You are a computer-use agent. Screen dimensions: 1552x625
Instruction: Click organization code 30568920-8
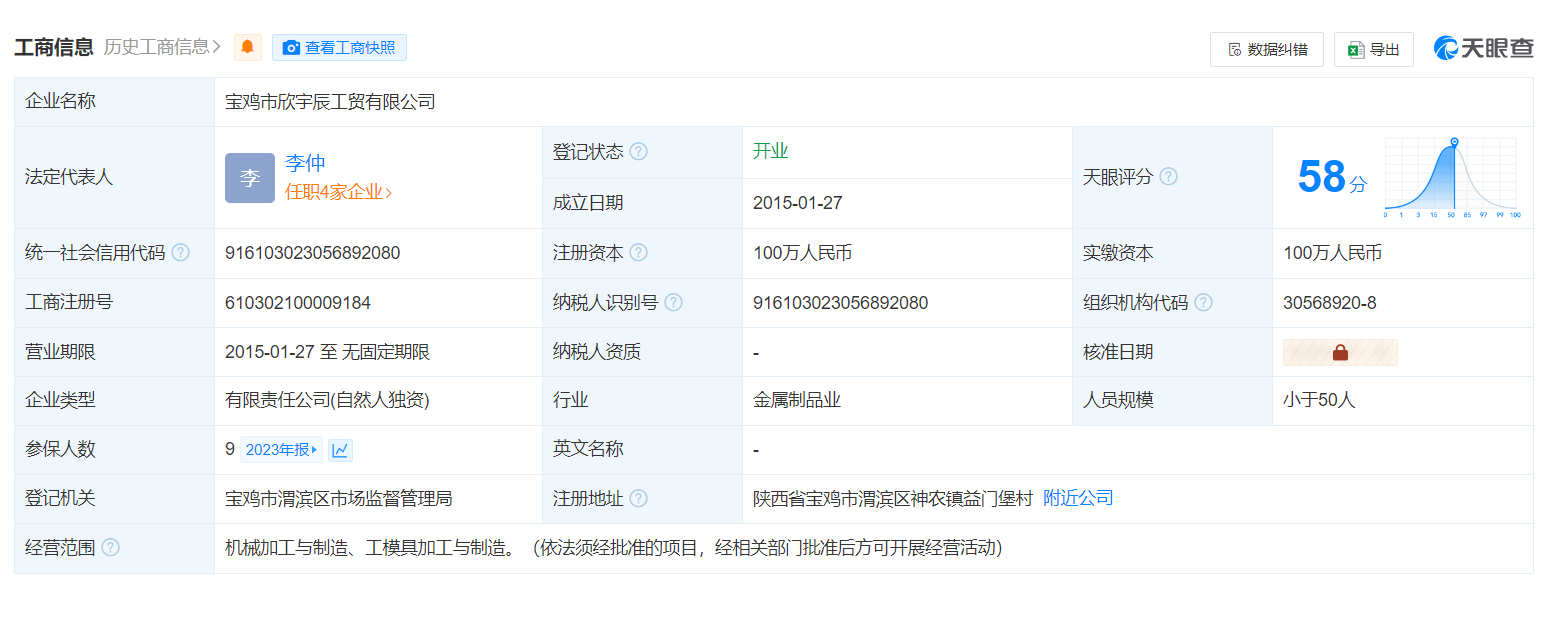click(x=1330, y=303)
